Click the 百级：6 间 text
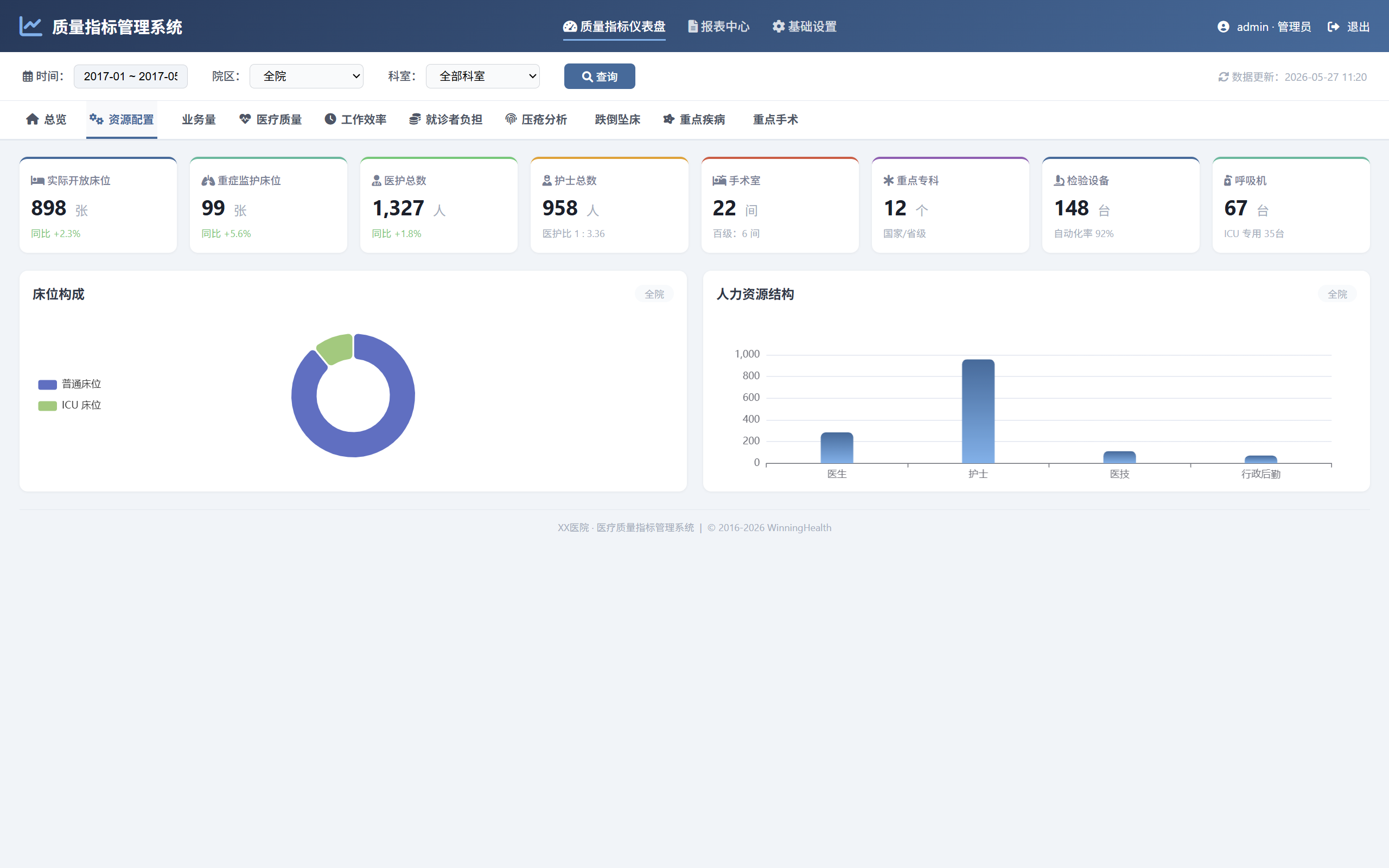 pos(736,234)
